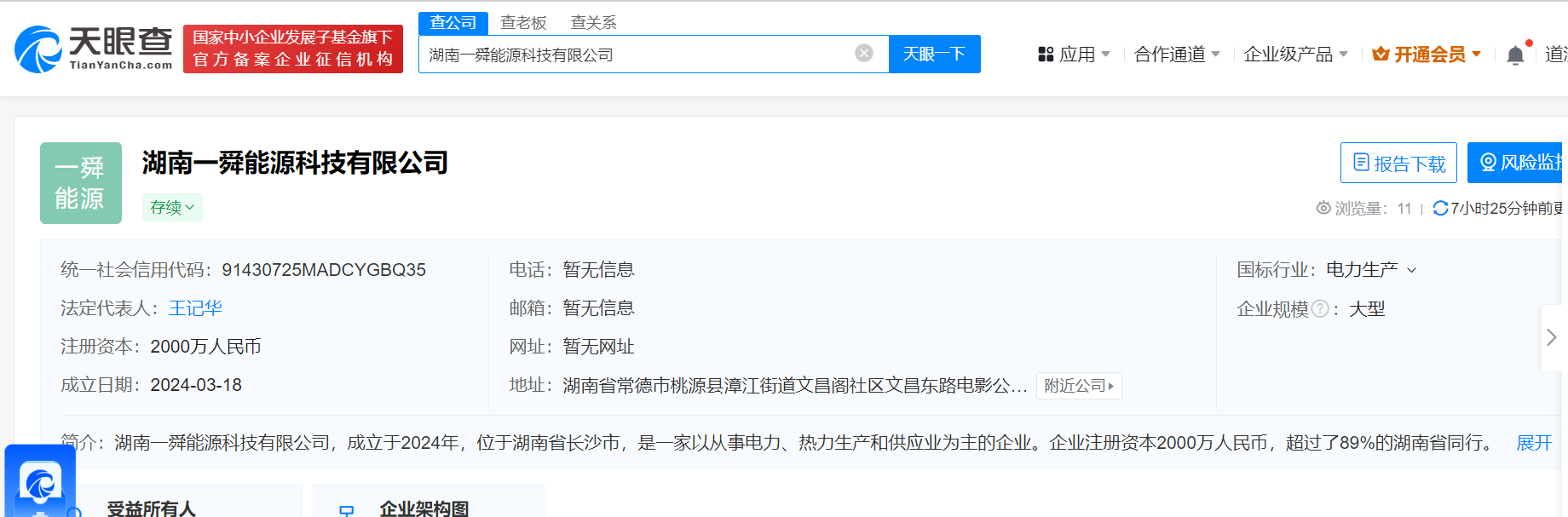Open legal representative 王记华 link

(195, 308)
